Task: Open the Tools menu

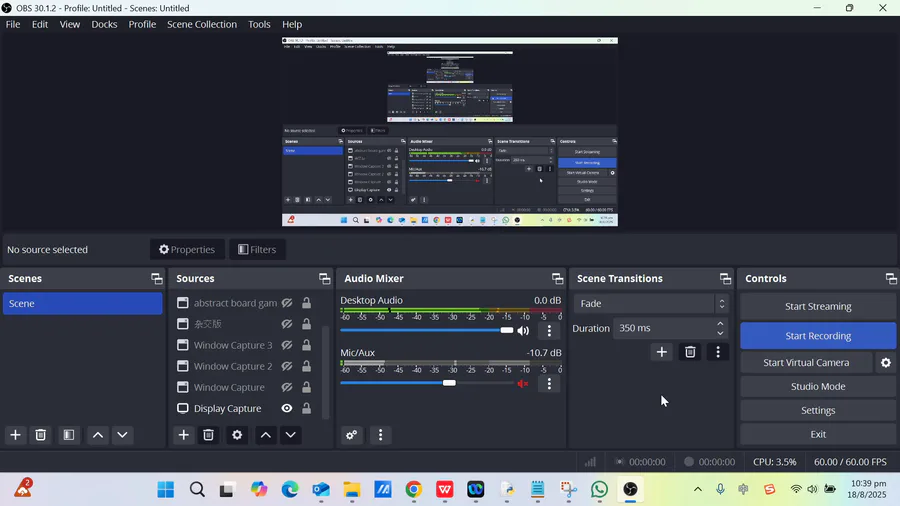Action: (x=259, y=24)
